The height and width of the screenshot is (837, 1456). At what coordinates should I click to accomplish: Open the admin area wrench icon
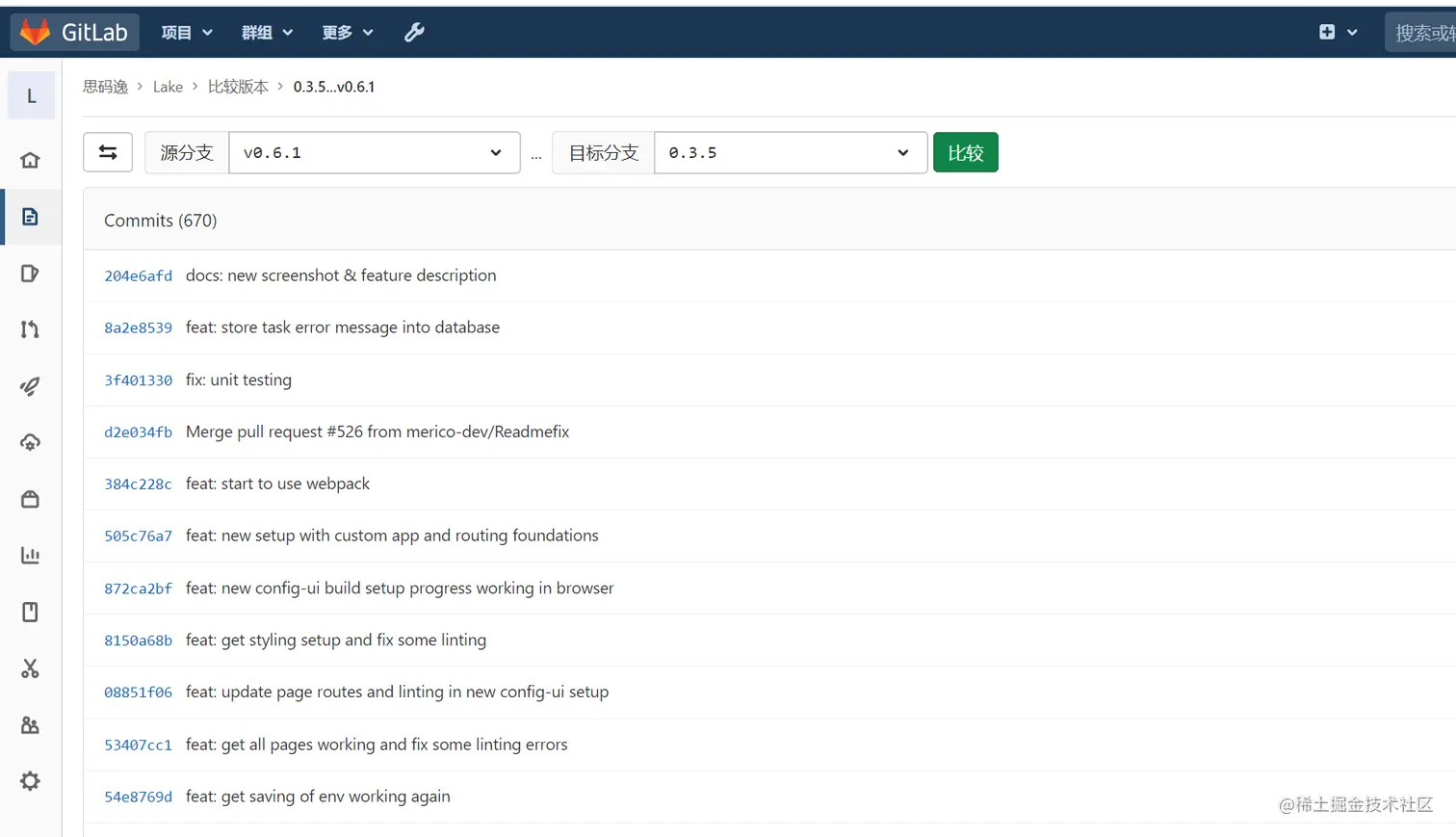pos(414,33)
